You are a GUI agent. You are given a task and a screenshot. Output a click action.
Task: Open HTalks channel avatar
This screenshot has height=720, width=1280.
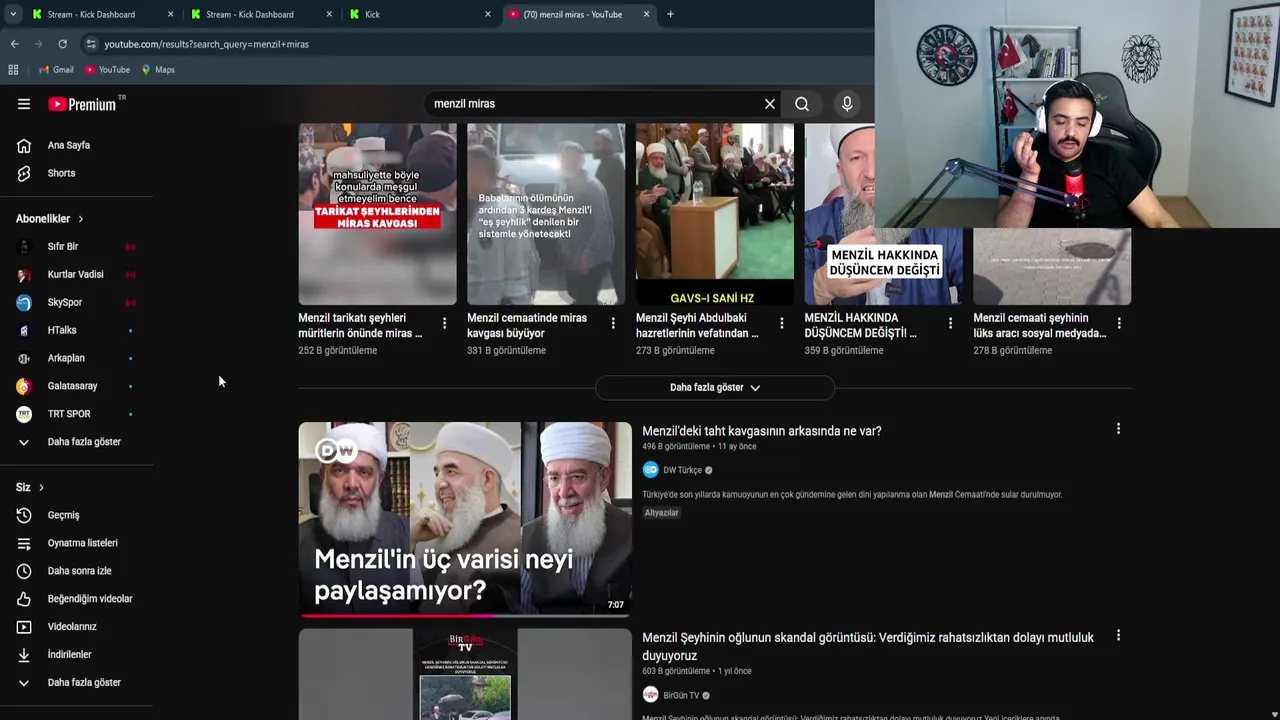24,330
